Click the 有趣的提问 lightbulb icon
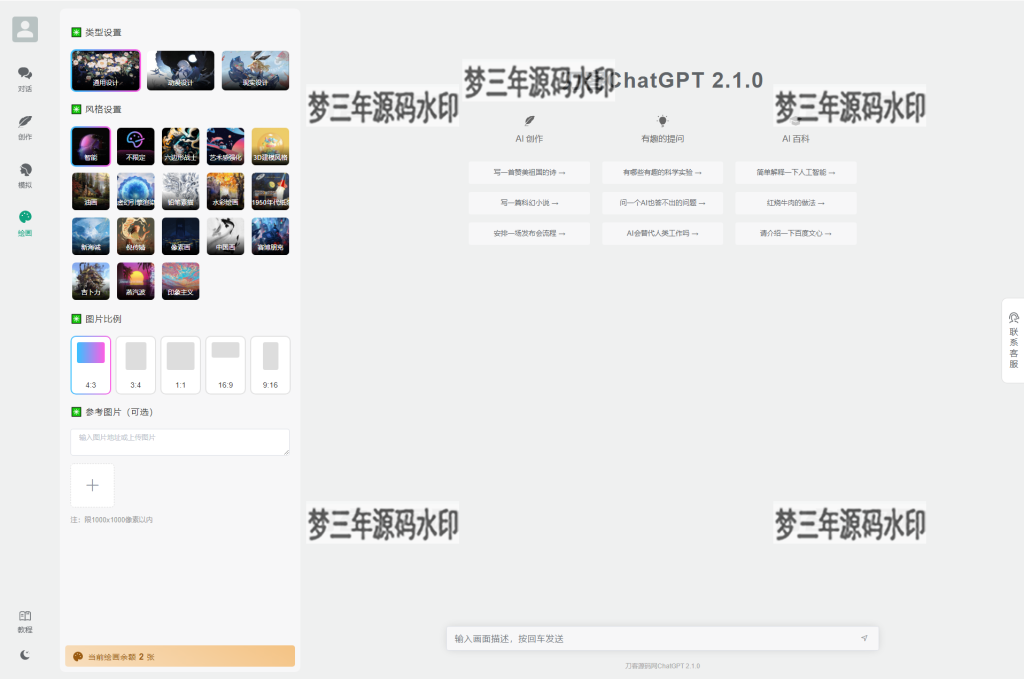The height and width of the screenshot is (679, 1024). pyautogui.click(x=662, y=120)
